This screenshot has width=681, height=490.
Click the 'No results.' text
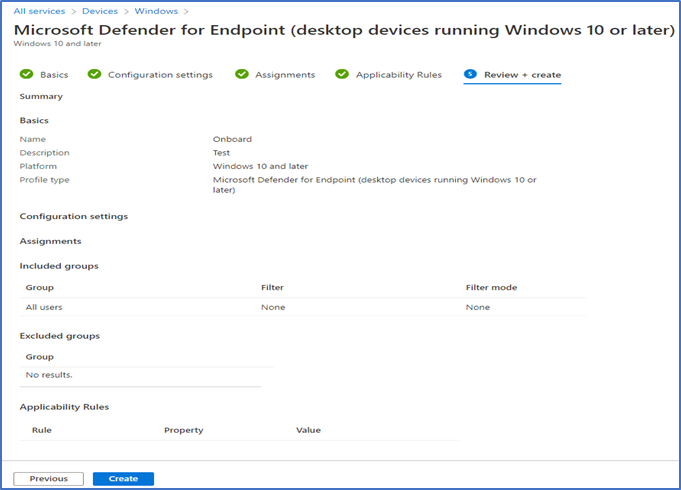49,374
